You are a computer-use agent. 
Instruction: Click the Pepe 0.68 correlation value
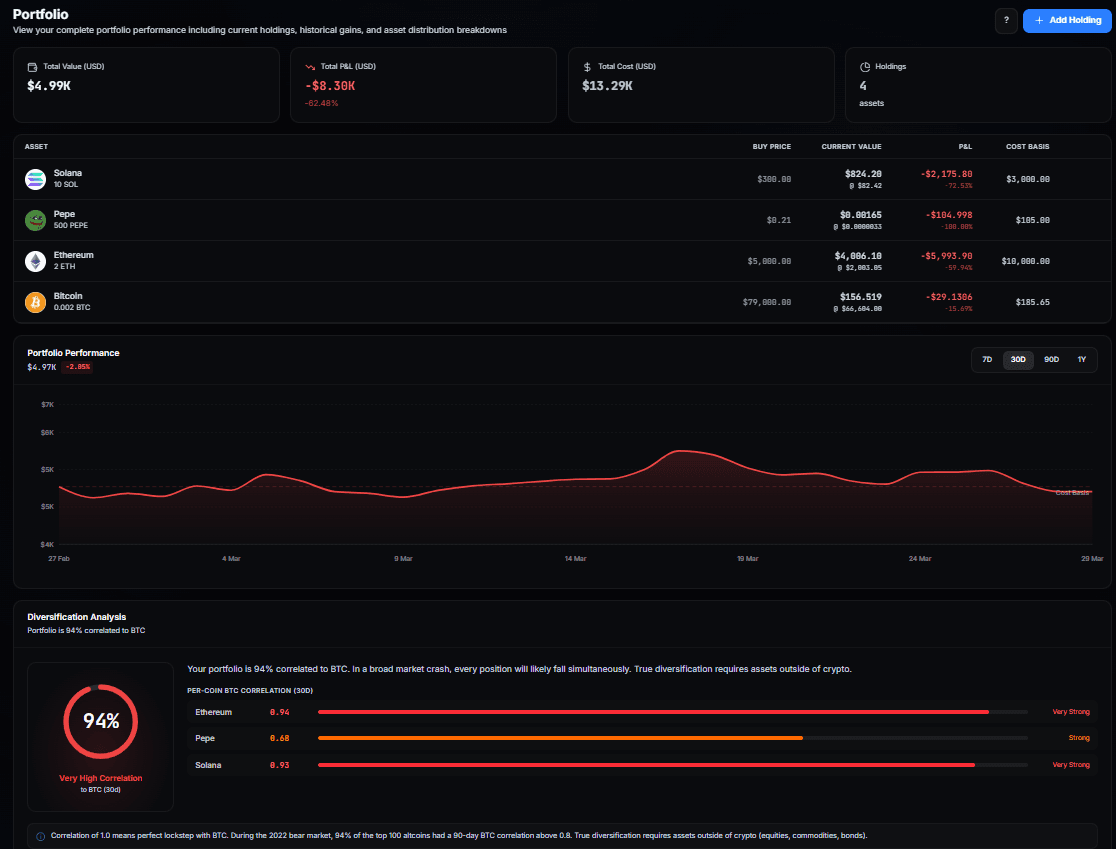coord(279,739)
